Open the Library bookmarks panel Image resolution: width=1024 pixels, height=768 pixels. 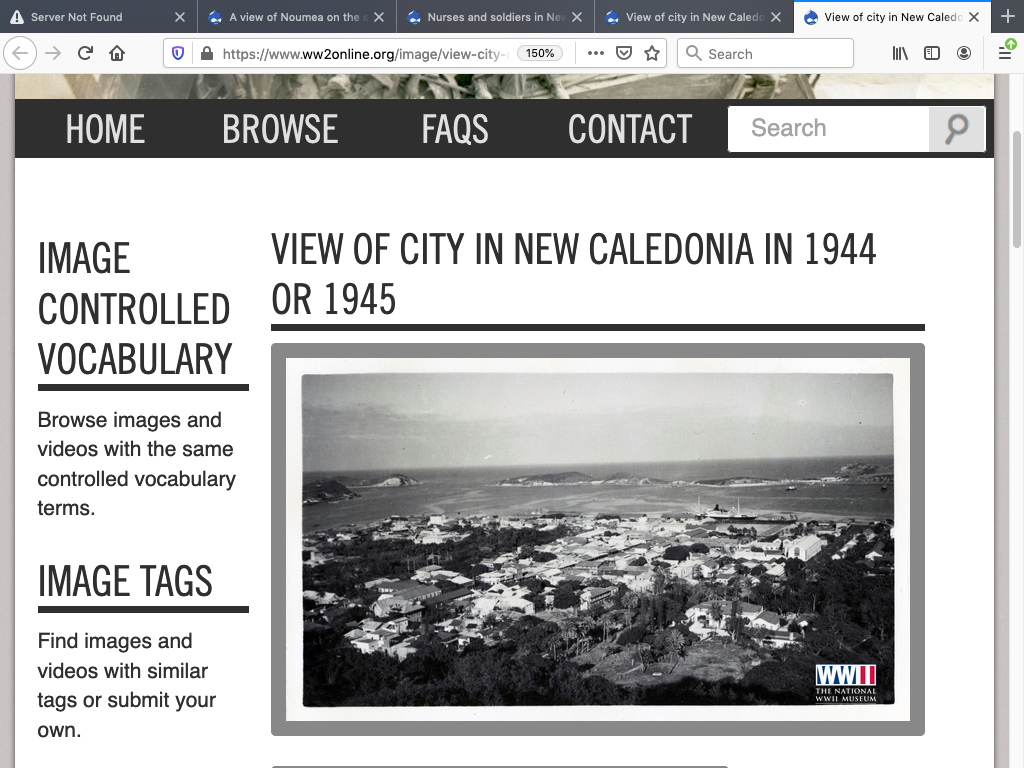[x=900, y=54]
